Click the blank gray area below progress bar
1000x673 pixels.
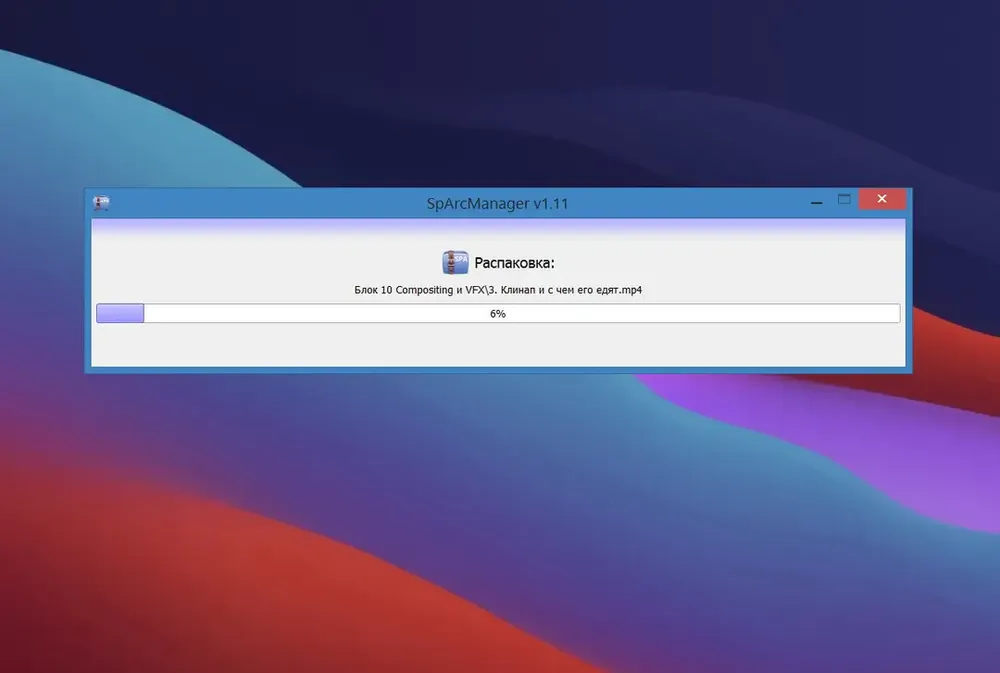pos(498,344)
